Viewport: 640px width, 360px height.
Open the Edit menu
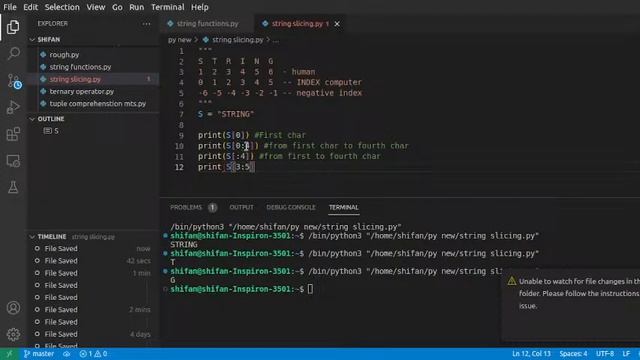(31, 7)
